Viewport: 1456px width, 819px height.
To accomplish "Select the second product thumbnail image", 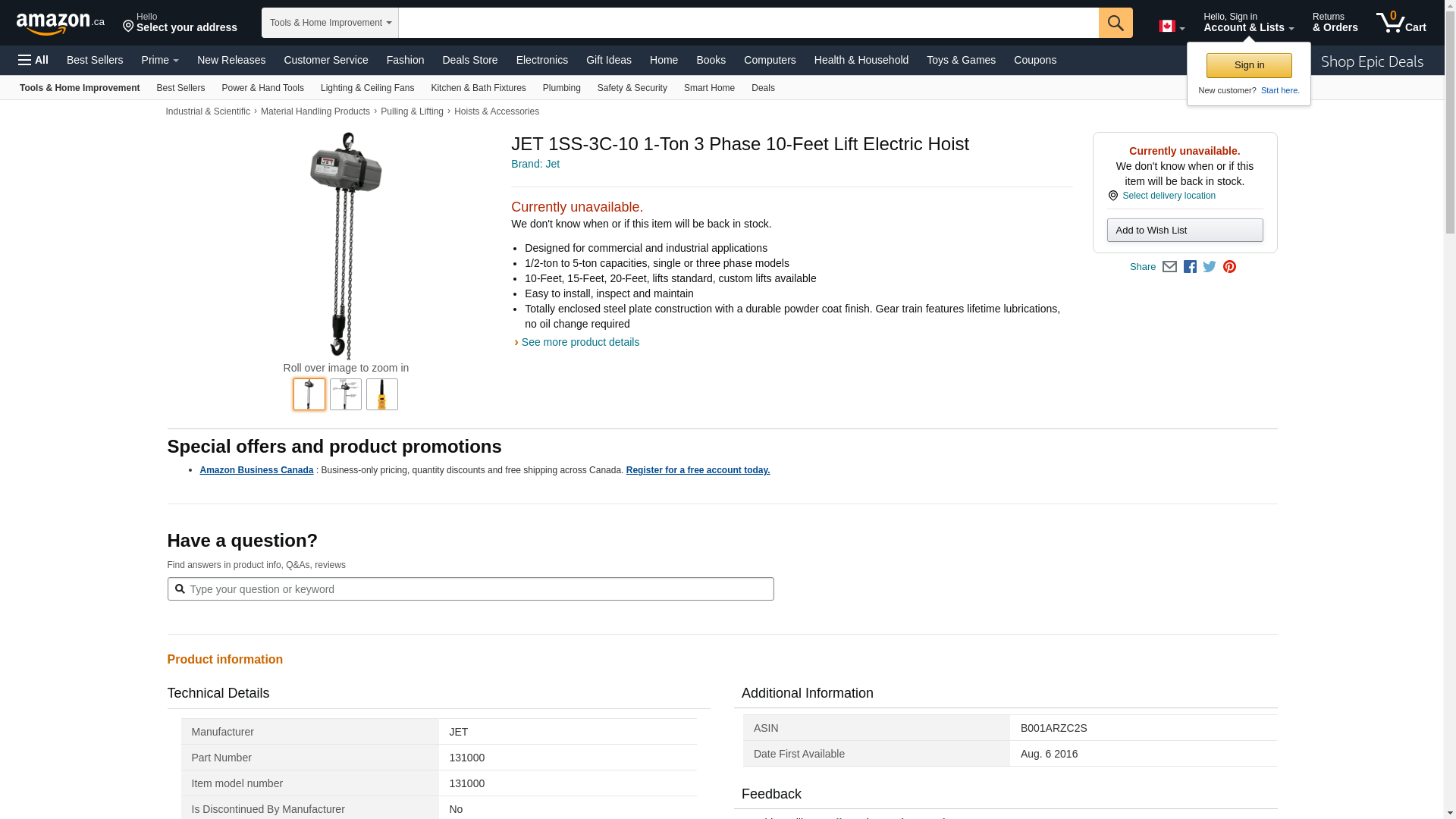I will pyautogui.click(x=346, y=394).
